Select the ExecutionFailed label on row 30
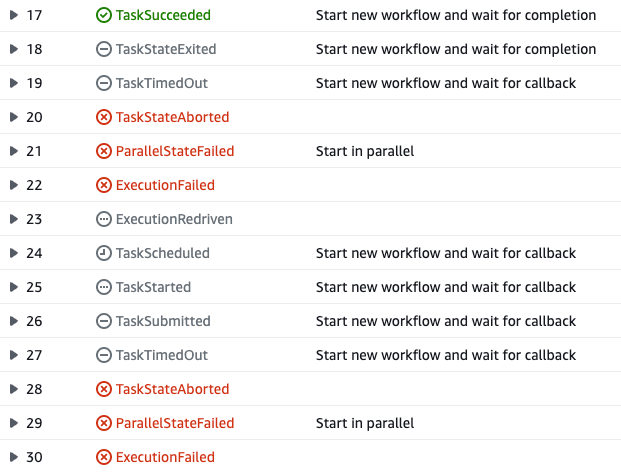The width and height of the screenshot is (621, 472). point(165,457)
